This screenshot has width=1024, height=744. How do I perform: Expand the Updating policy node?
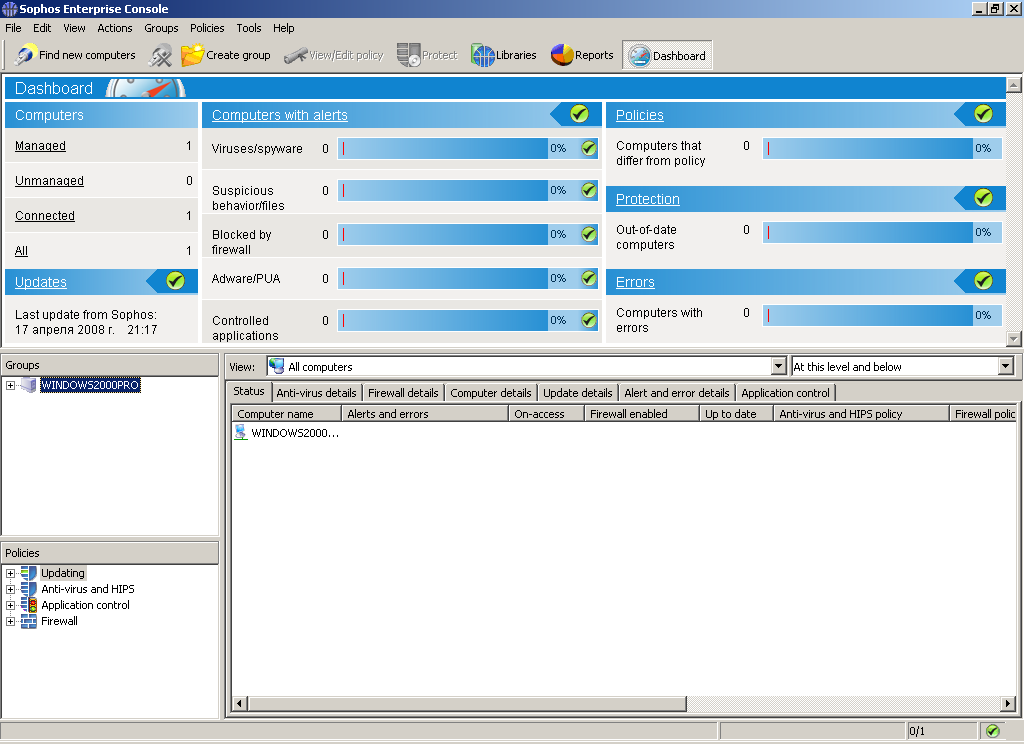tap(10, 574)
